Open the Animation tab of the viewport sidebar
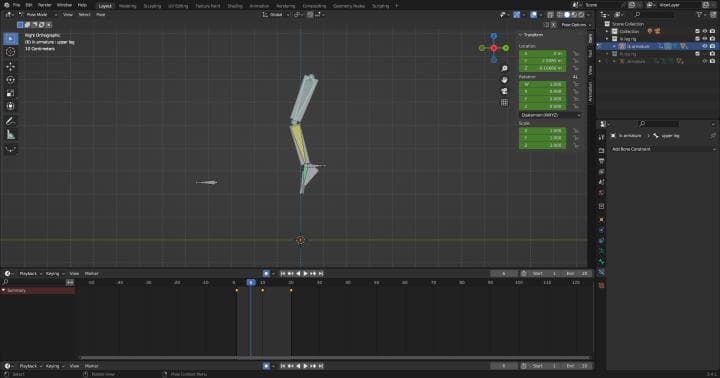 (591, 92)
